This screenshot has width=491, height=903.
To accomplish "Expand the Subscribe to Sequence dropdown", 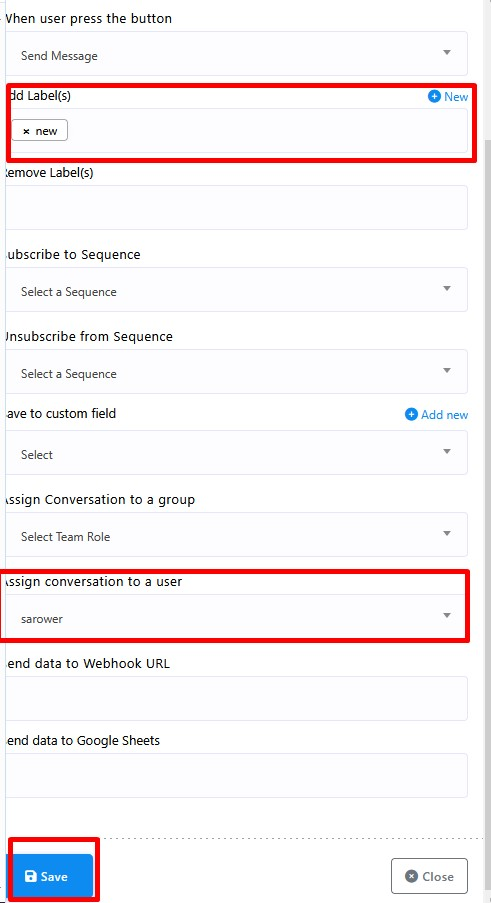I will click(237, 290).
